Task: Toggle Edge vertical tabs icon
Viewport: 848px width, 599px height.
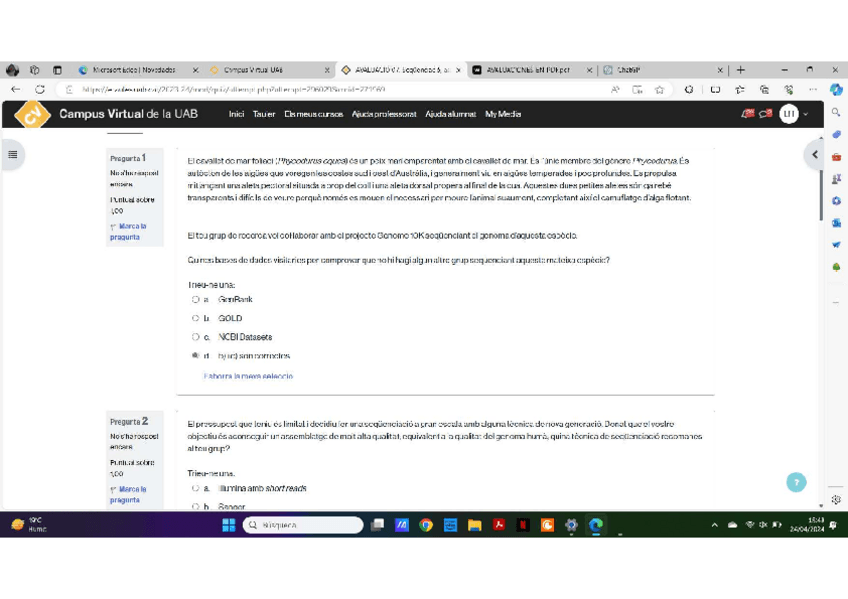Action: pyautogui.click(x=57, y=70)
